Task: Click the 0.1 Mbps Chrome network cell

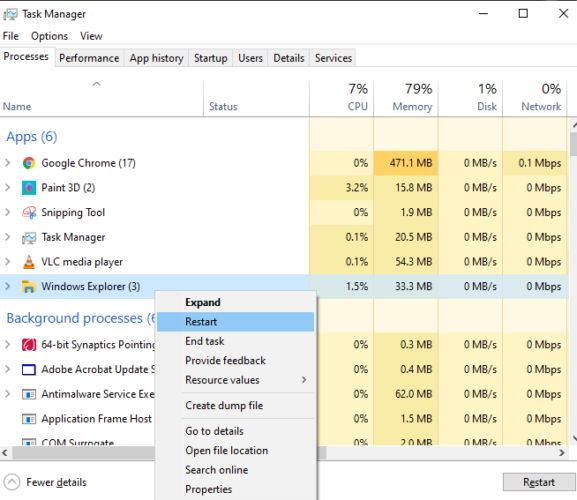Action: pyautogui.click(x=535, y=163)
